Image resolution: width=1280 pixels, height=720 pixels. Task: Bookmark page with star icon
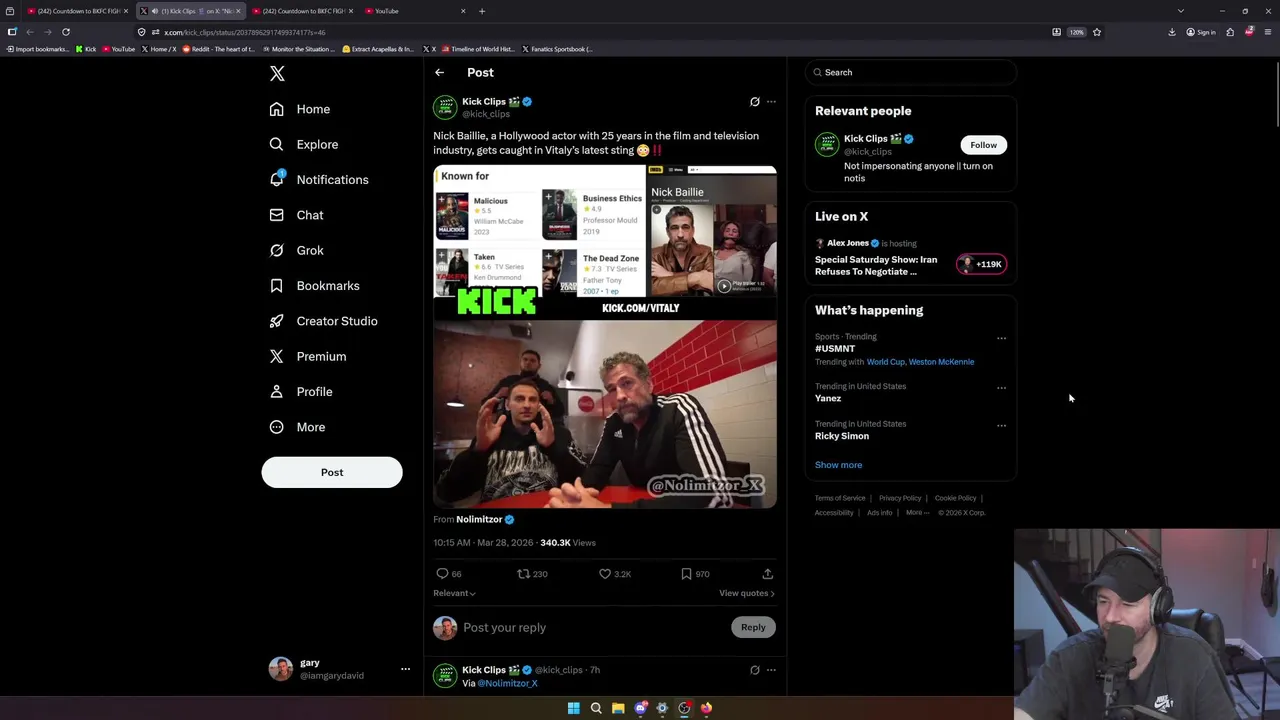point(1097,32)
